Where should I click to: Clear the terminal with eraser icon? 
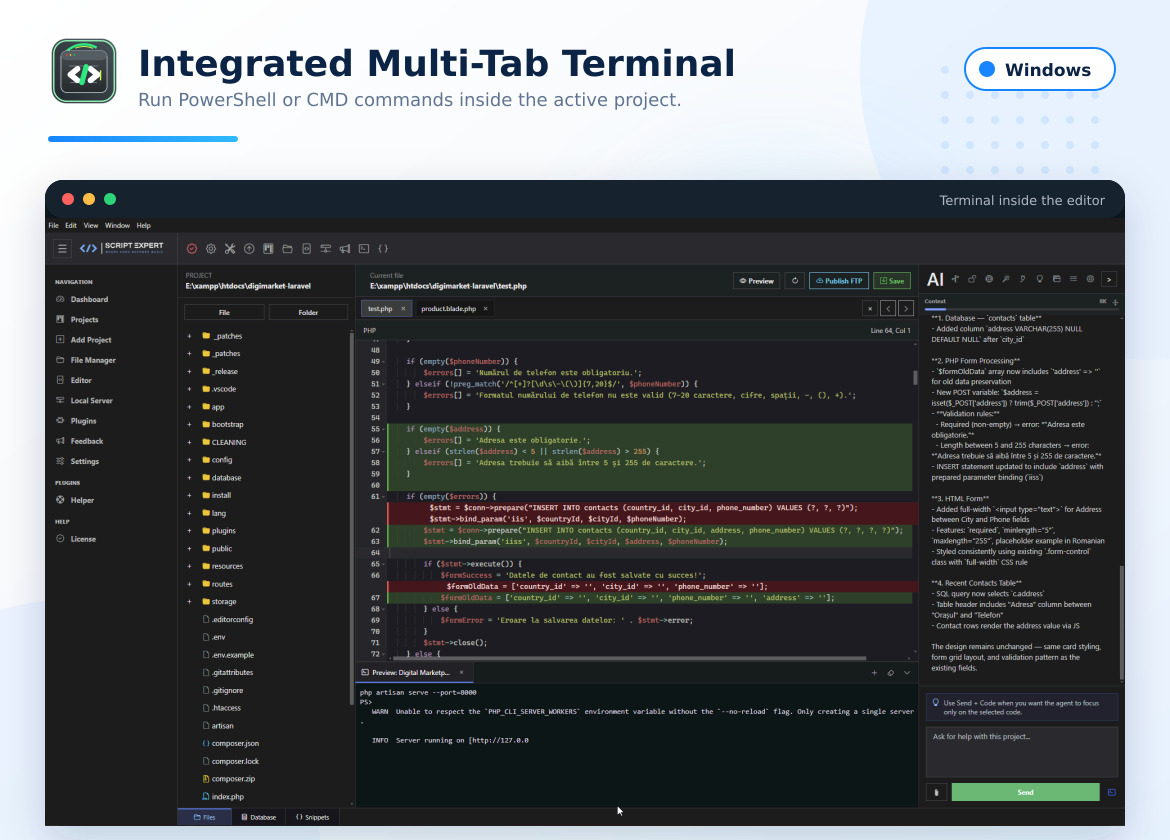point(891,673)
